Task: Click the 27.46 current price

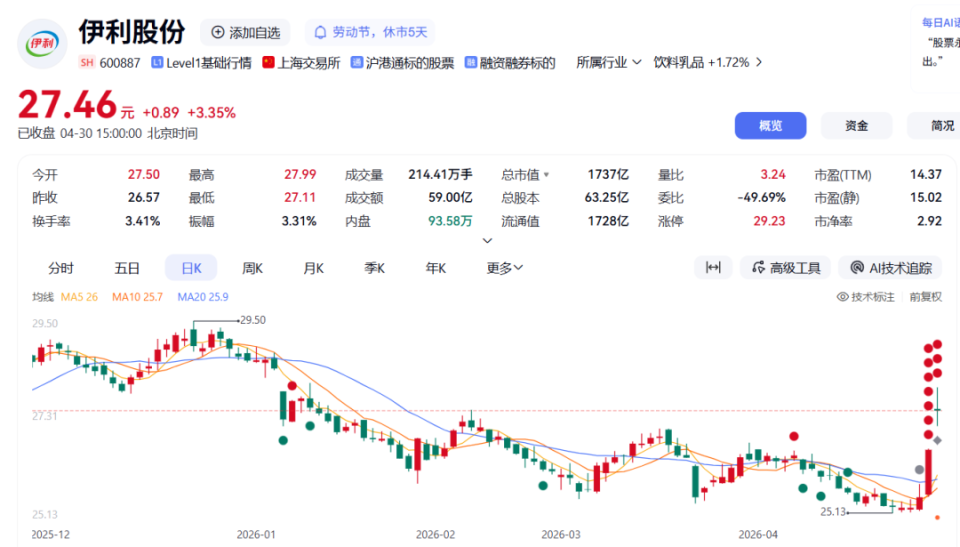Action: (x=67, y=105)
